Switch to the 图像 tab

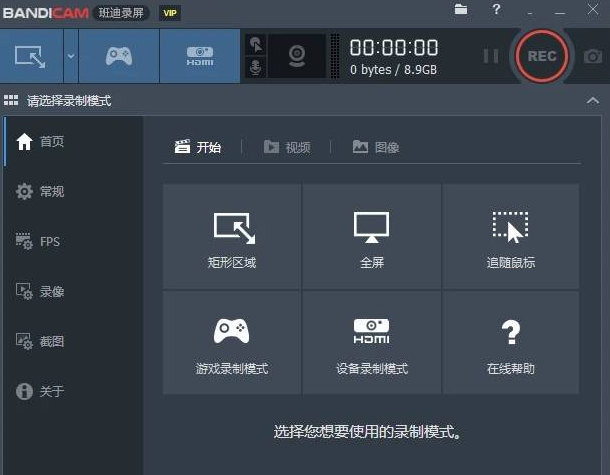click(x=376, y=147)
